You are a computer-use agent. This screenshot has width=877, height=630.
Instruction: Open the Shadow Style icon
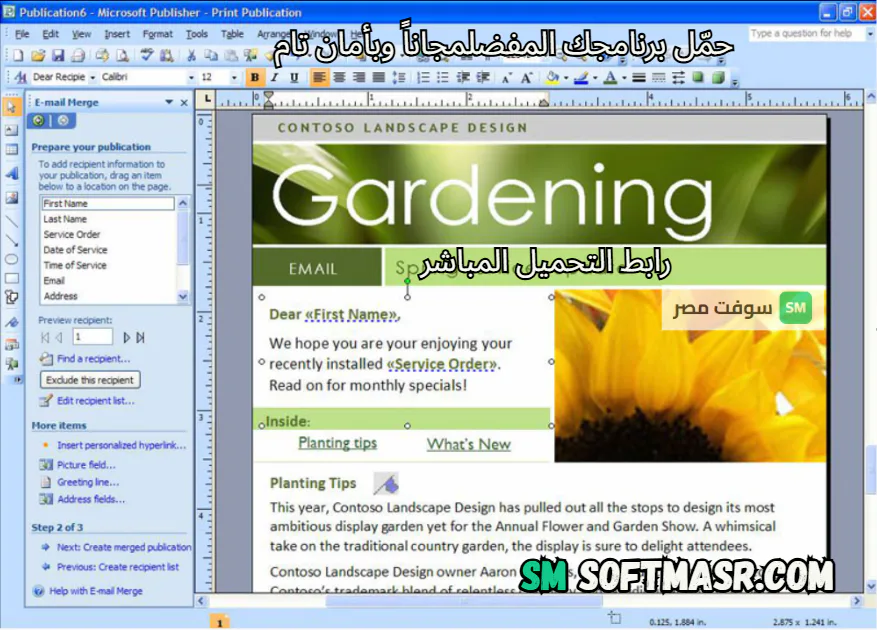698,77
